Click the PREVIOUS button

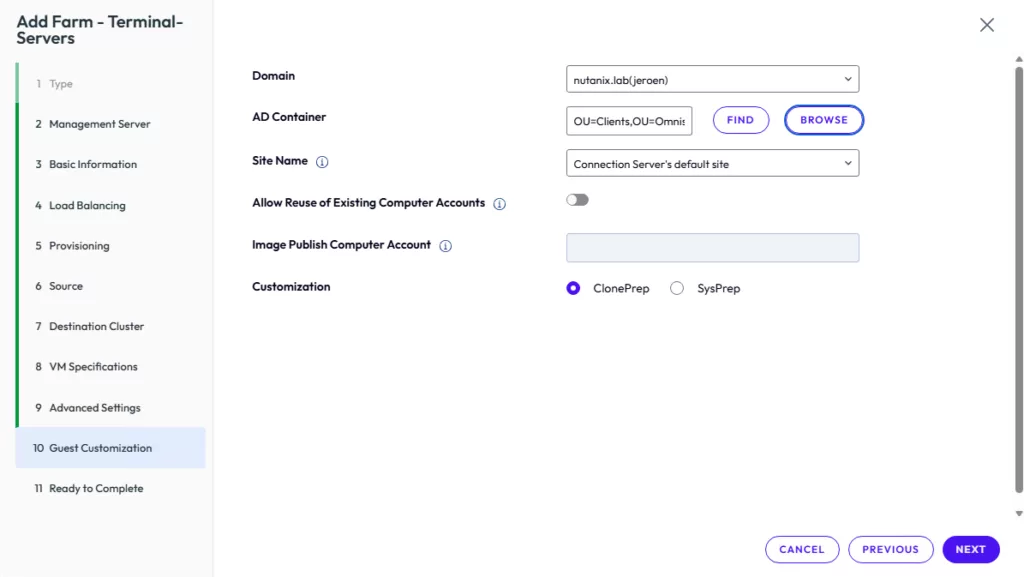point(890,549)
